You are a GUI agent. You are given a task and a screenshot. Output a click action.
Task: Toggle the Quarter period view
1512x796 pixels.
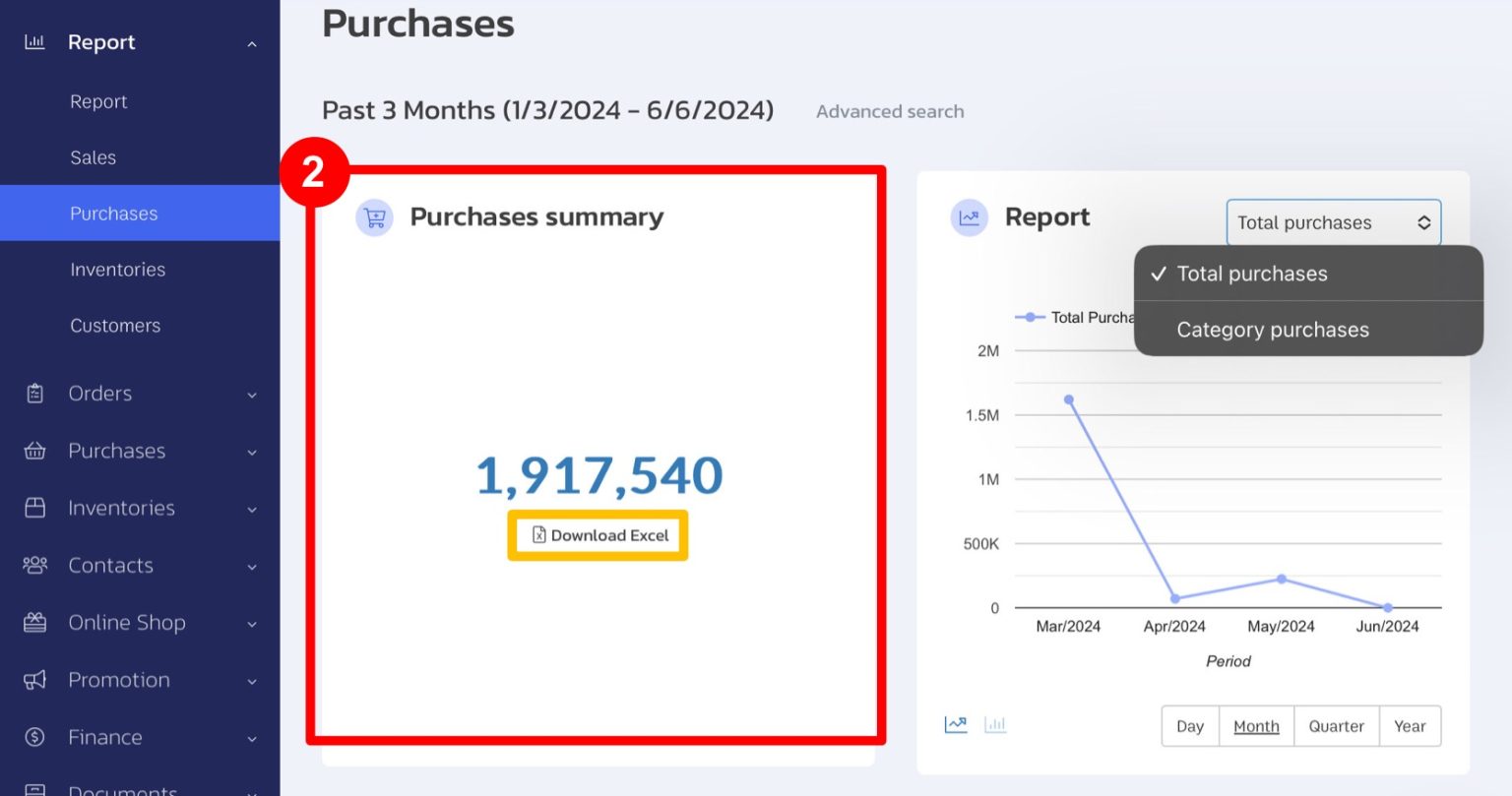(1336, 725)
